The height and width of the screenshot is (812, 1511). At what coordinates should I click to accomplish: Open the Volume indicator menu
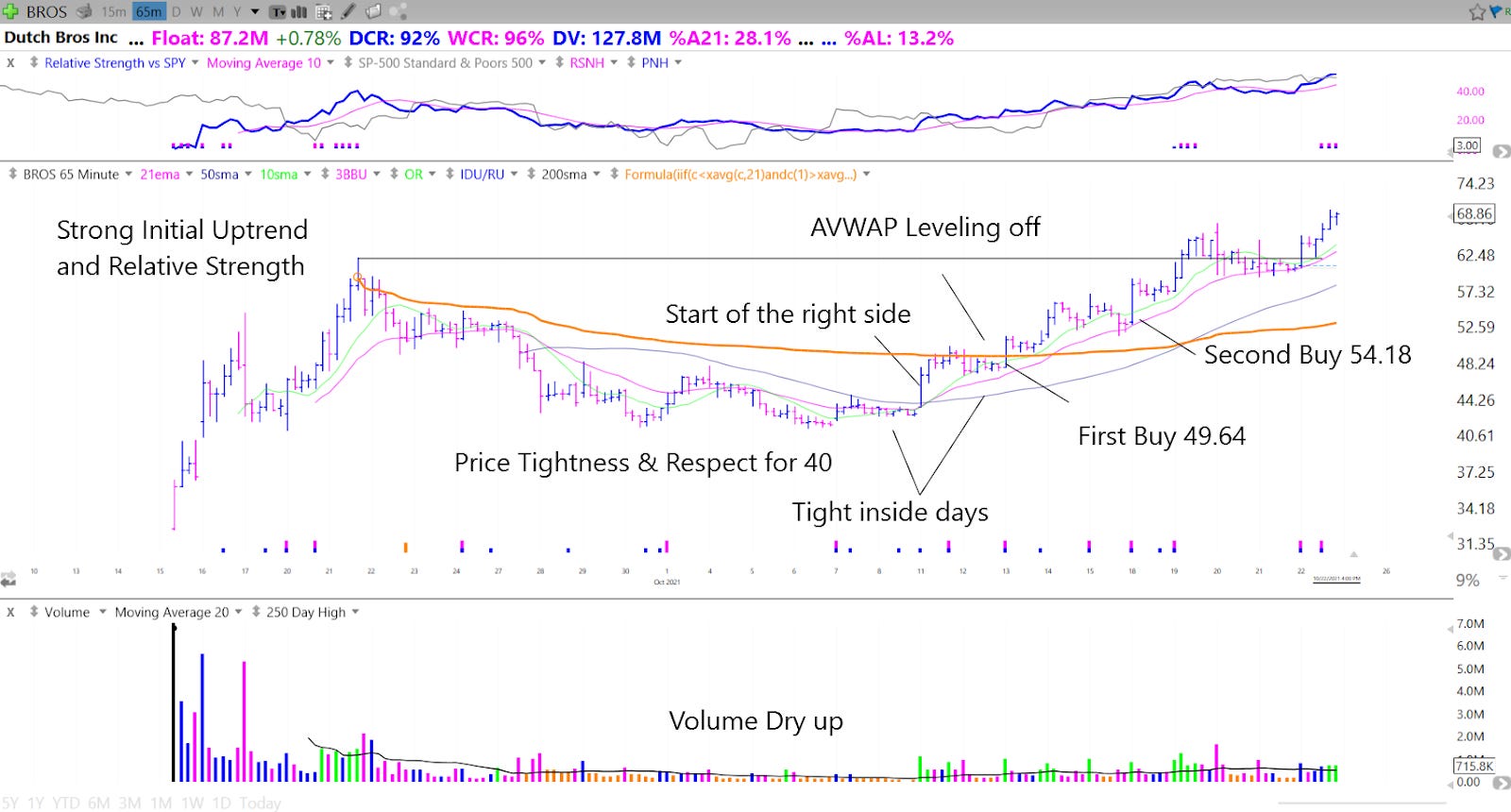point(102,612)
